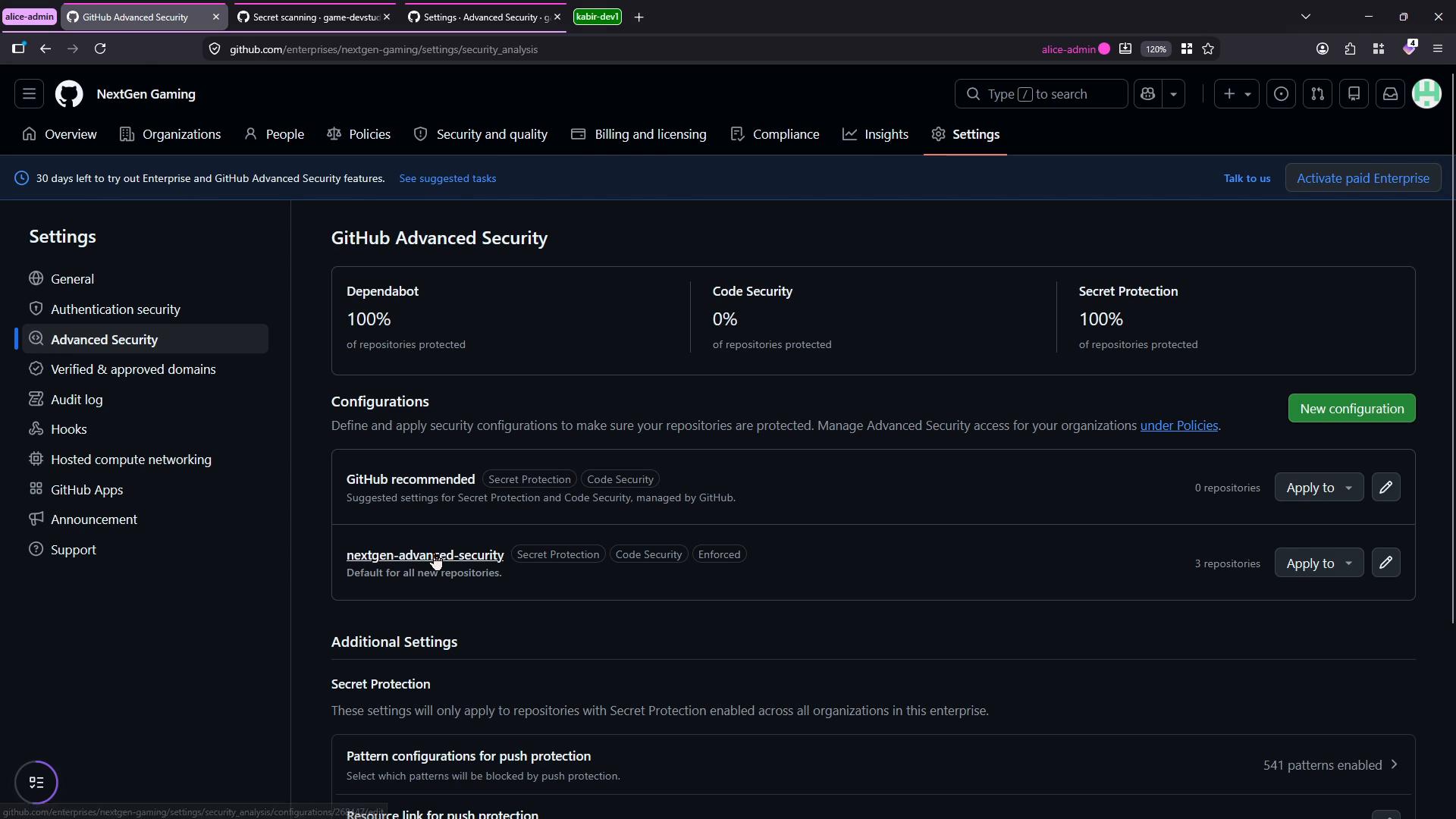Switch to the Organizations tab

171,134
